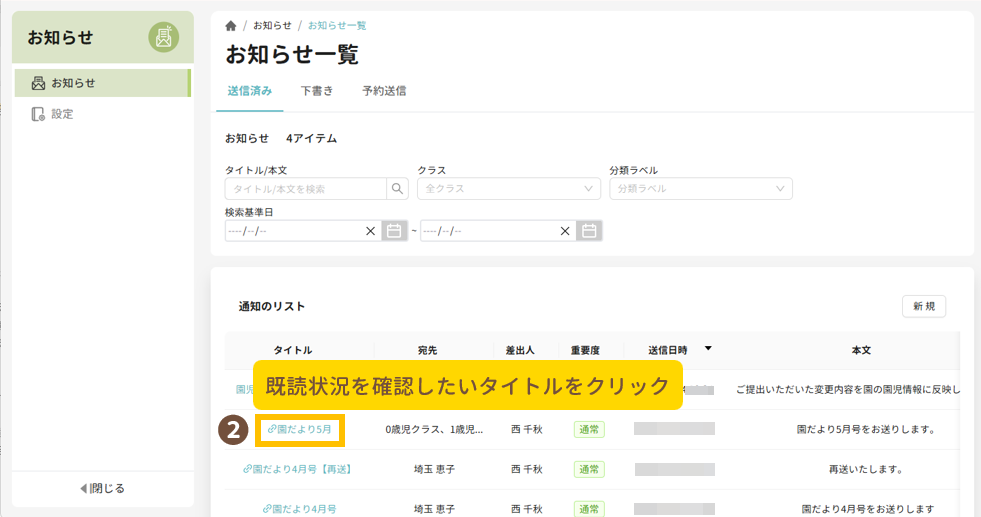Open the start date calendar picker
This screenshot has height=517, width=981.
tap(394, 231)
